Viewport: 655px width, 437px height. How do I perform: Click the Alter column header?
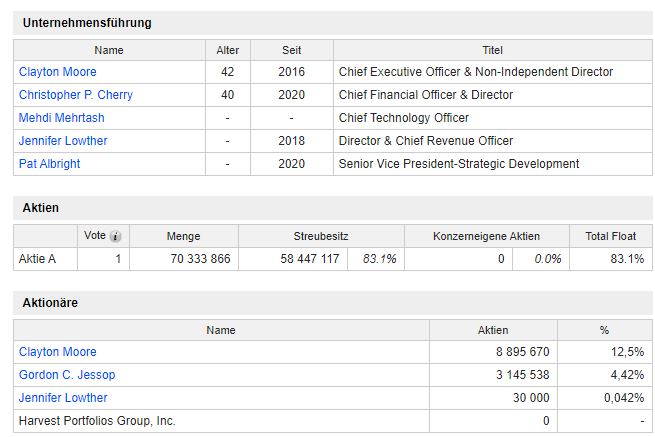pos(228,49)
